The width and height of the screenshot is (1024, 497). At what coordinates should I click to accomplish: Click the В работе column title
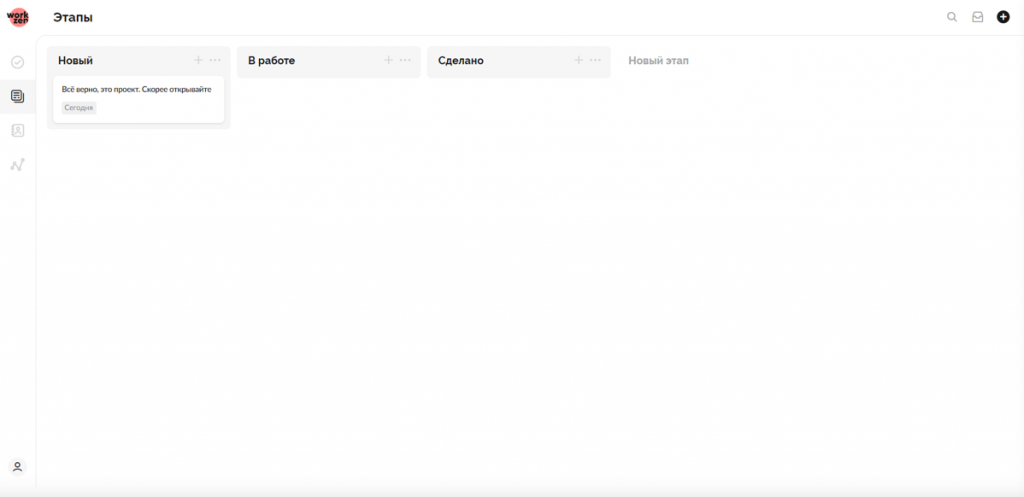(x=272, y=61)
